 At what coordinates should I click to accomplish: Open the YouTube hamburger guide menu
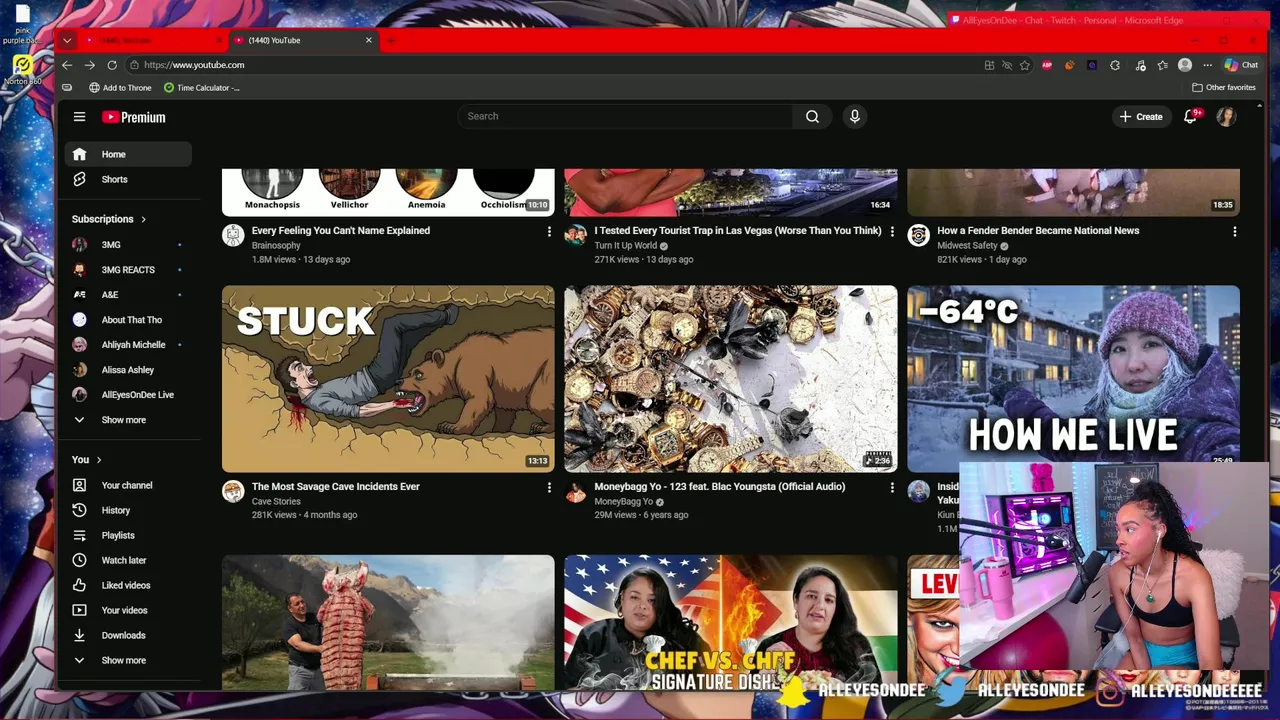pyautogui.click(x=79, y=117)
